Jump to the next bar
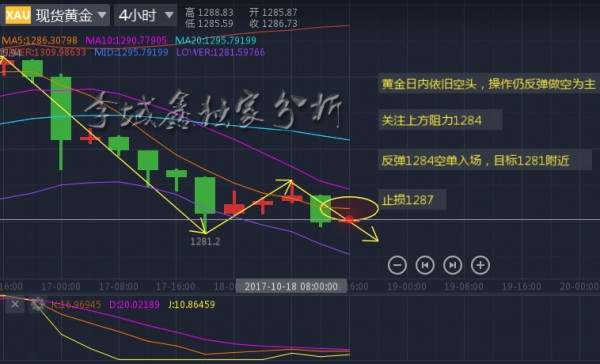600x364 pixels. (453, 265)
